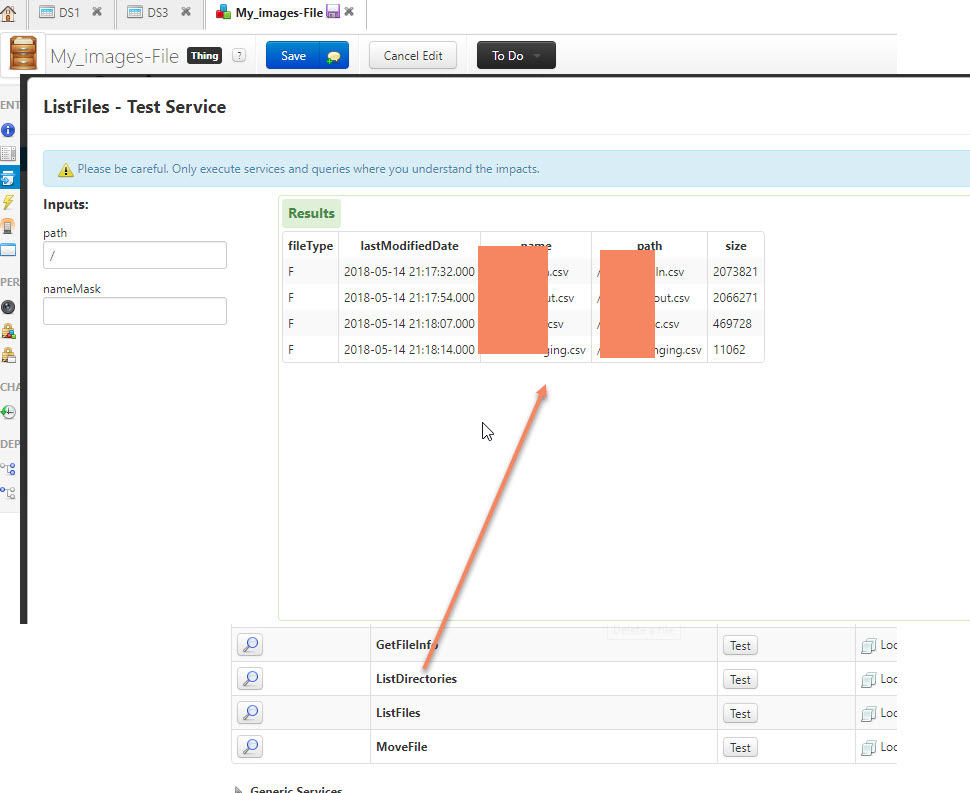Click a Dependencies node icon in sidebar
Screen dimensions: 970x793
click(8, 468)
